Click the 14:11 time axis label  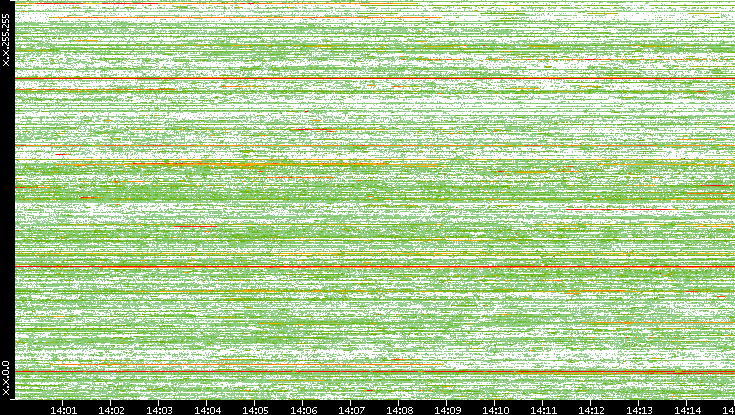543,410
